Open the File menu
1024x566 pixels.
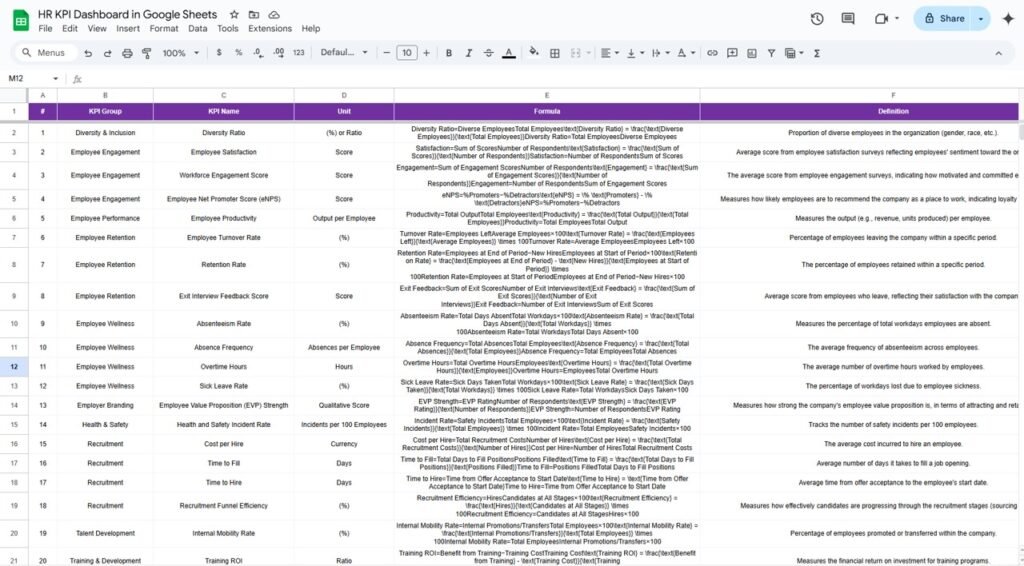click(x=45, y=29)
